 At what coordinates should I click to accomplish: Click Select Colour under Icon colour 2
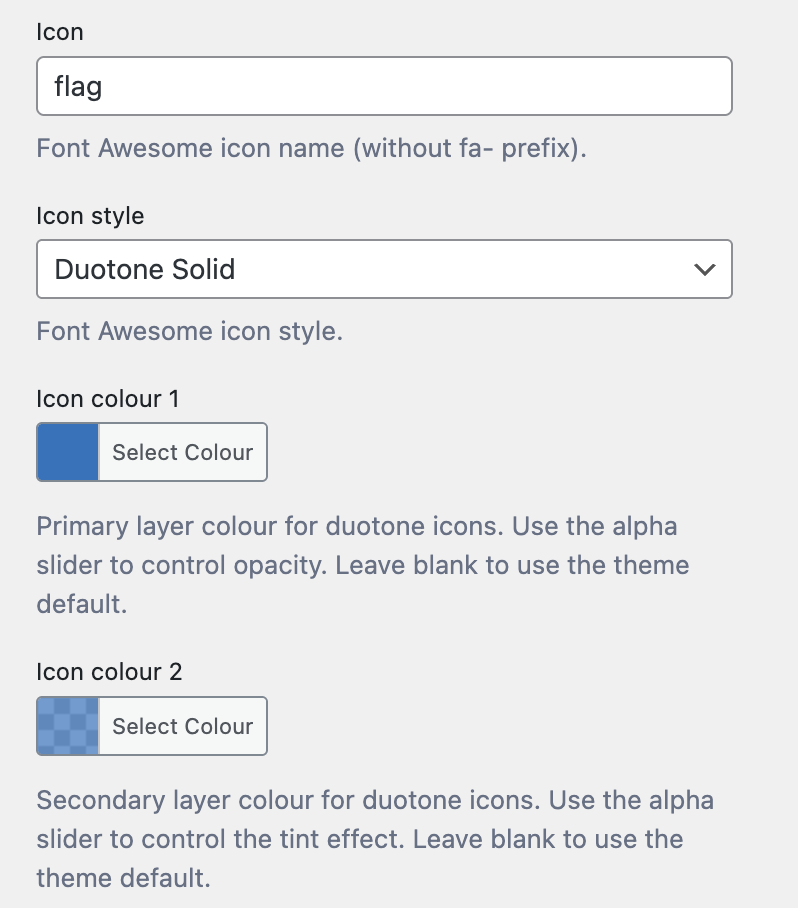[x=182, y=726]
